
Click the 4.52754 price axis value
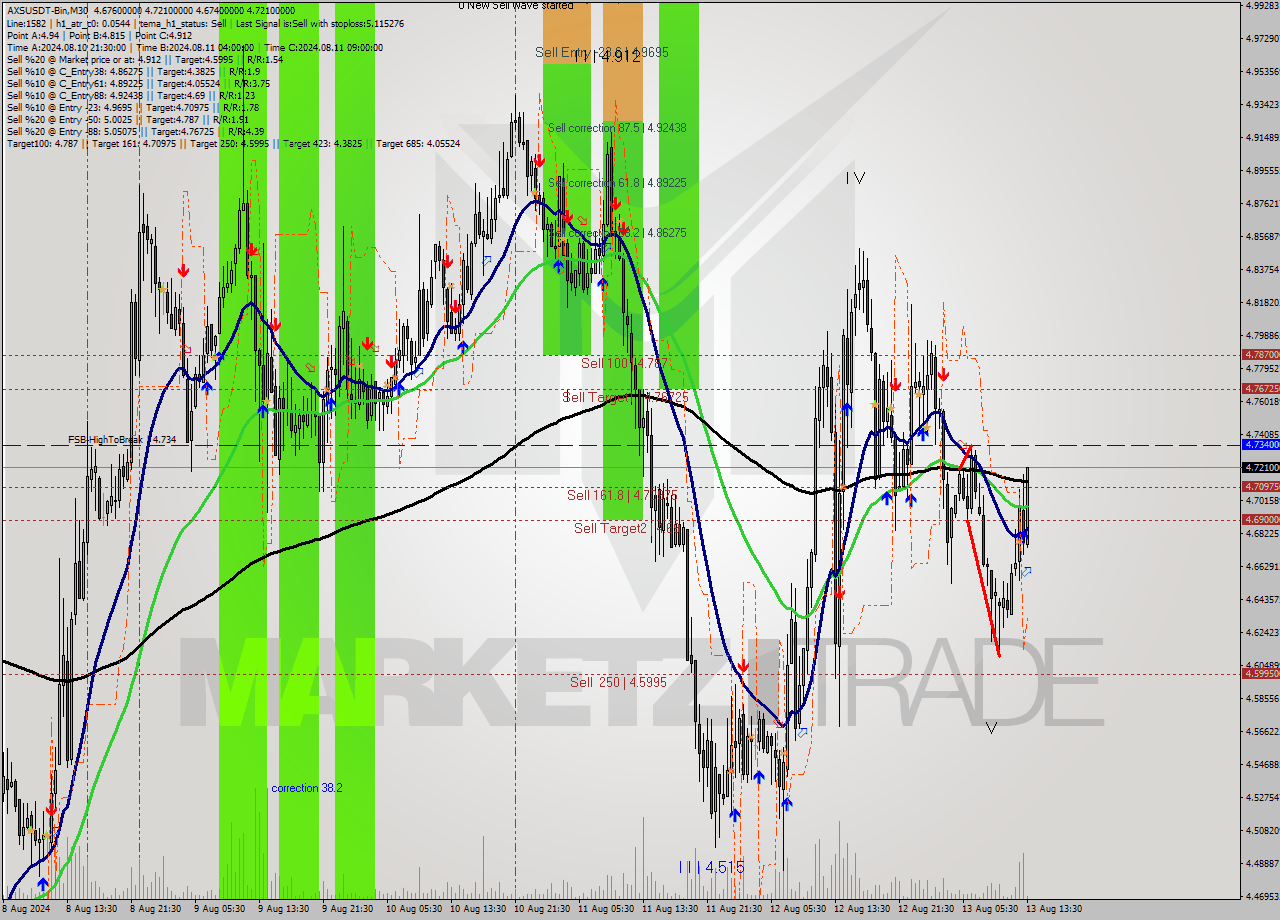(1262, 797)
